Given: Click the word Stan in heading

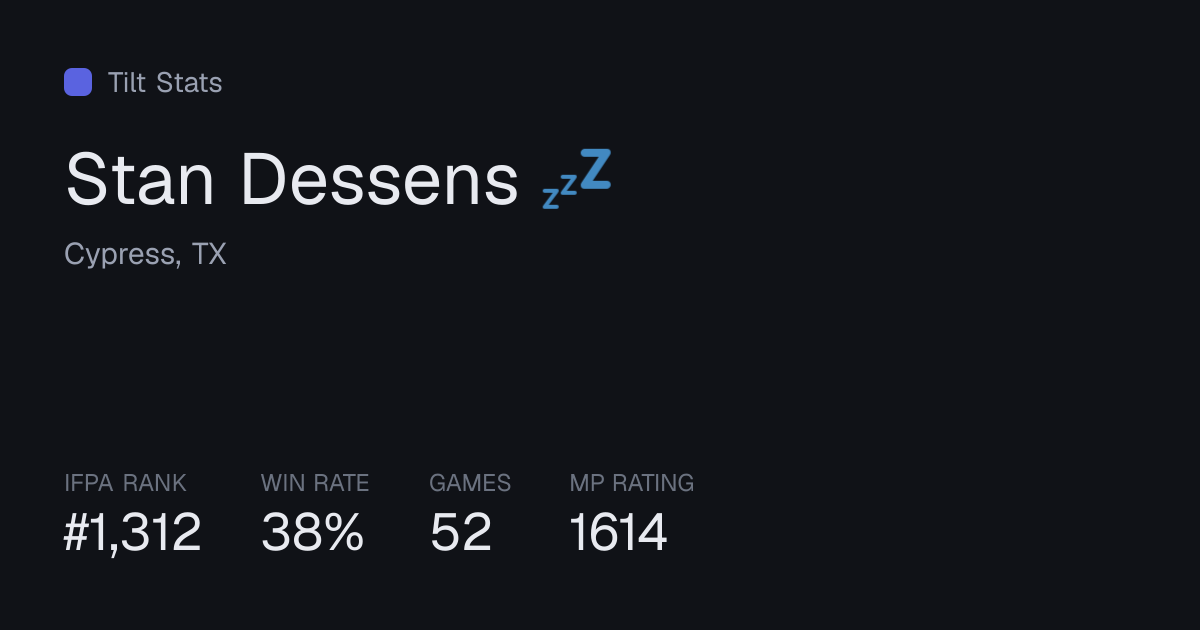Looking at the screenshot, I should tap(140, 181).
